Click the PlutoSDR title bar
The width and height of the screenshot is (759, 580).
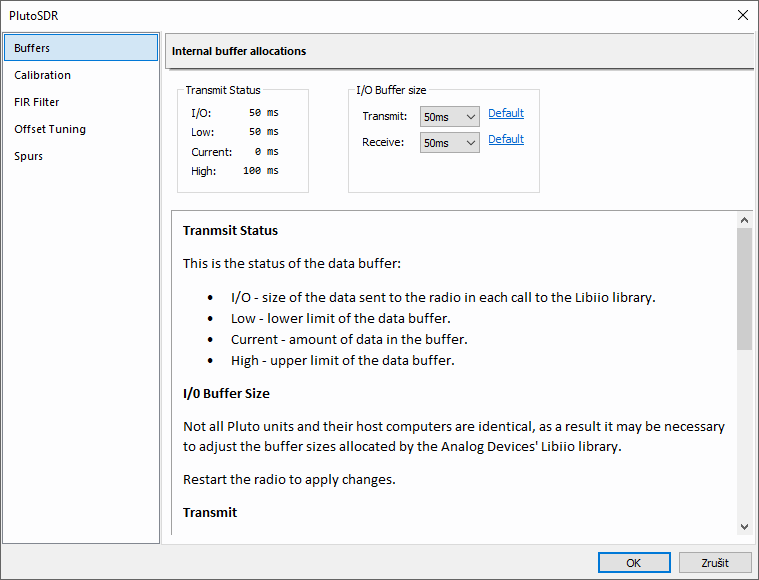[x=300, y=15]
